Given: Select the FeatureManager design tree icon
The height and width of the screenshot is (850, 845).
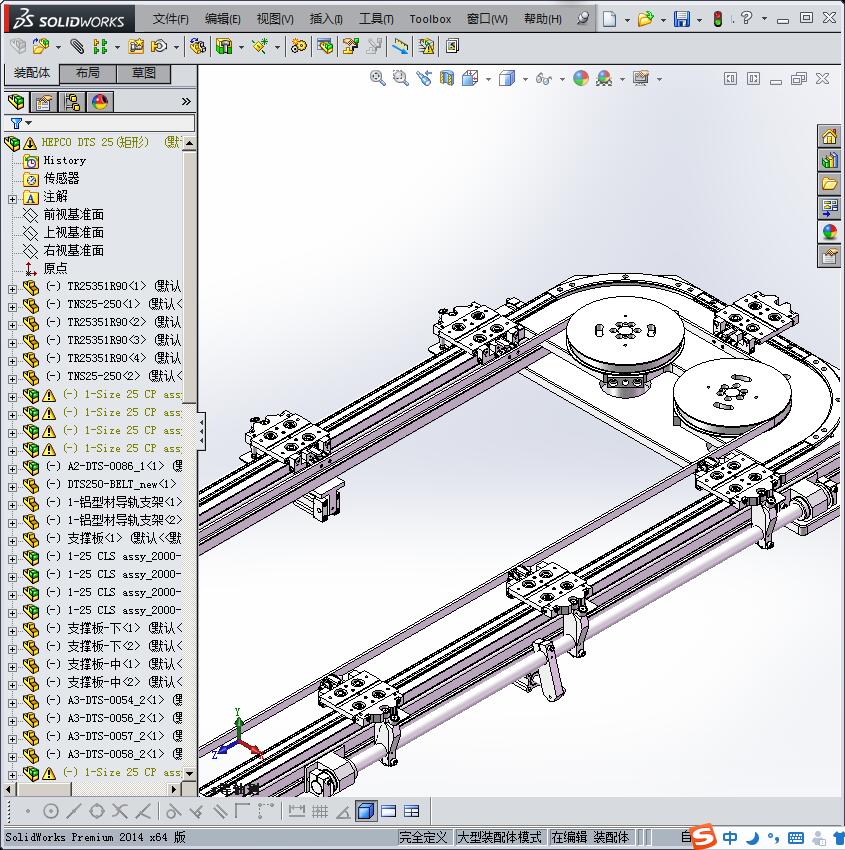Looking at the screenshot, I should [x=15, y=102].
